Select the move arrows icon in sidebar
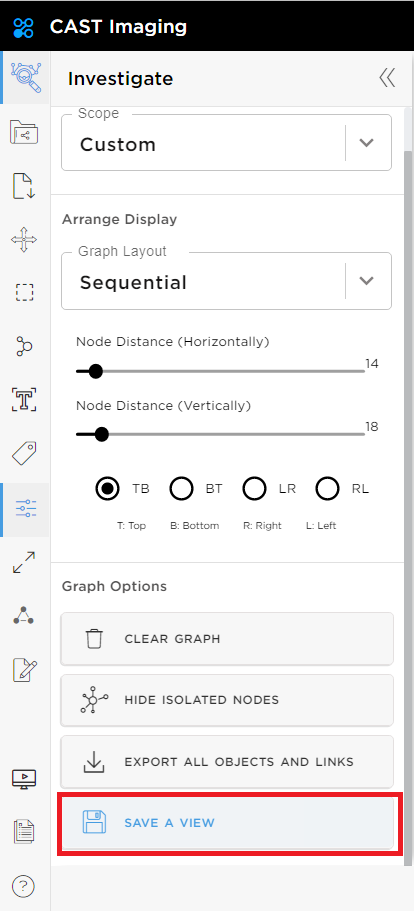414x911 pixels. (x=24, y=239)
